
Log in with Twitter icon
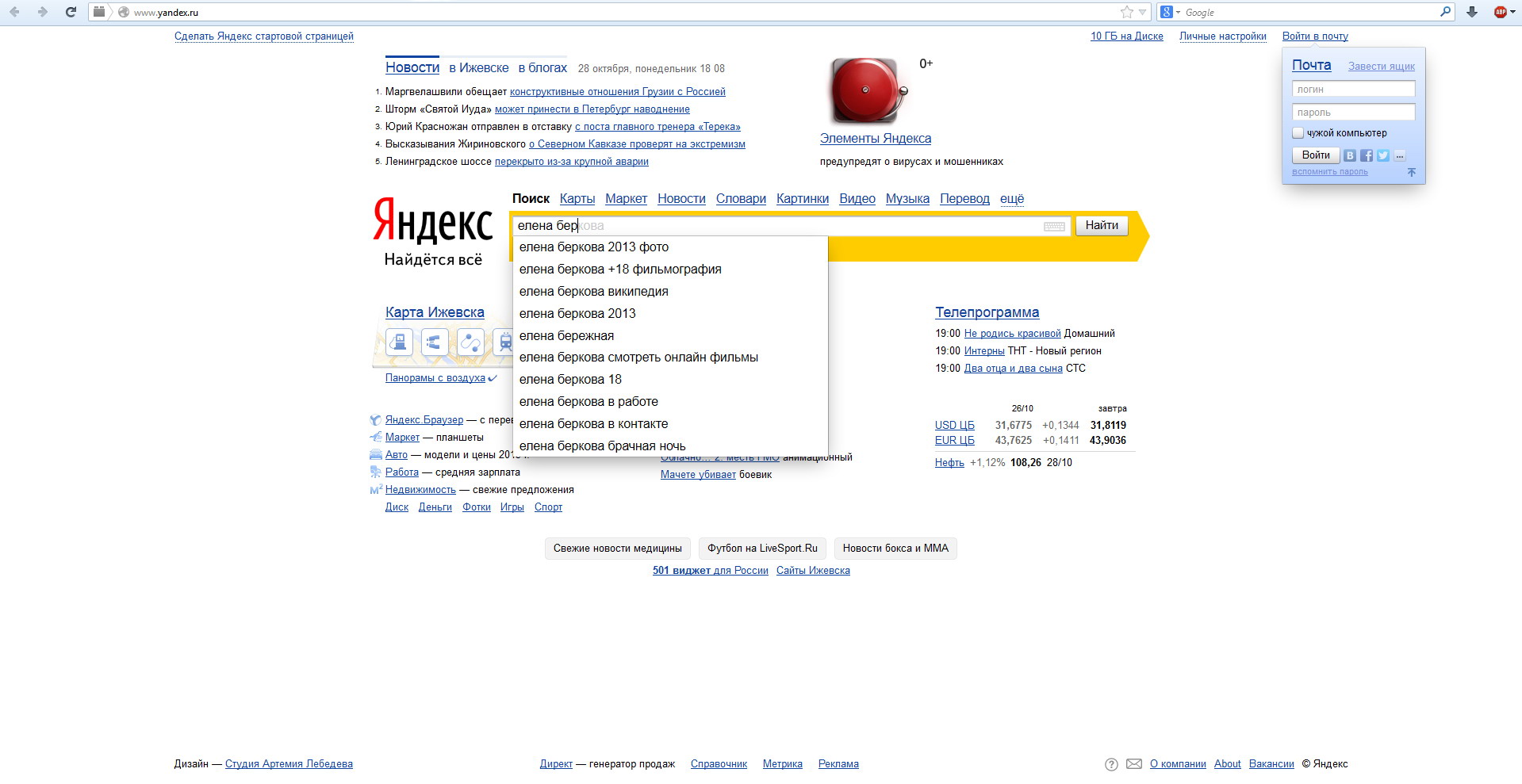point(1383,155)
